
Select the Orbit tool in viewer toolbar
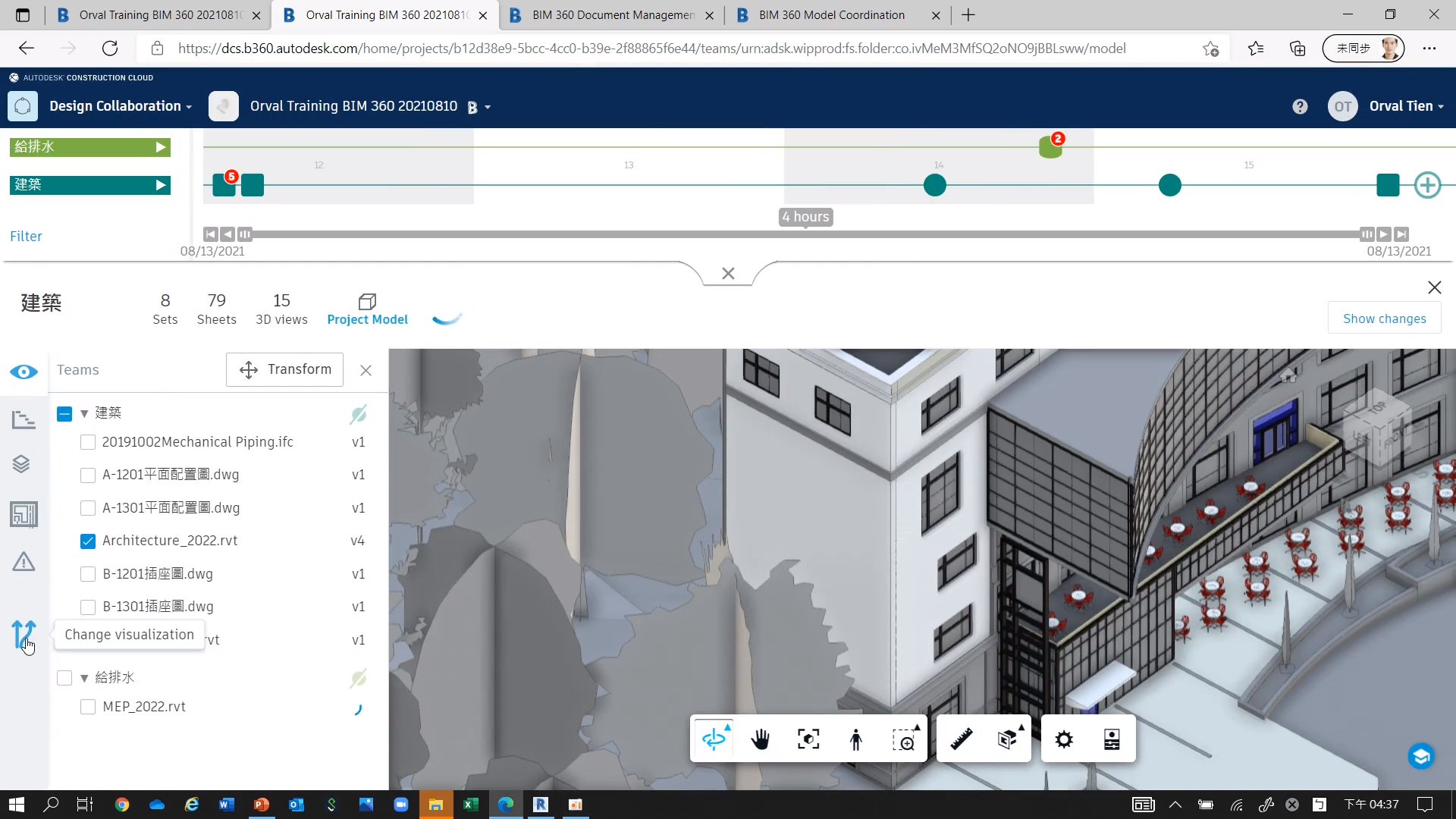point(714,739)
